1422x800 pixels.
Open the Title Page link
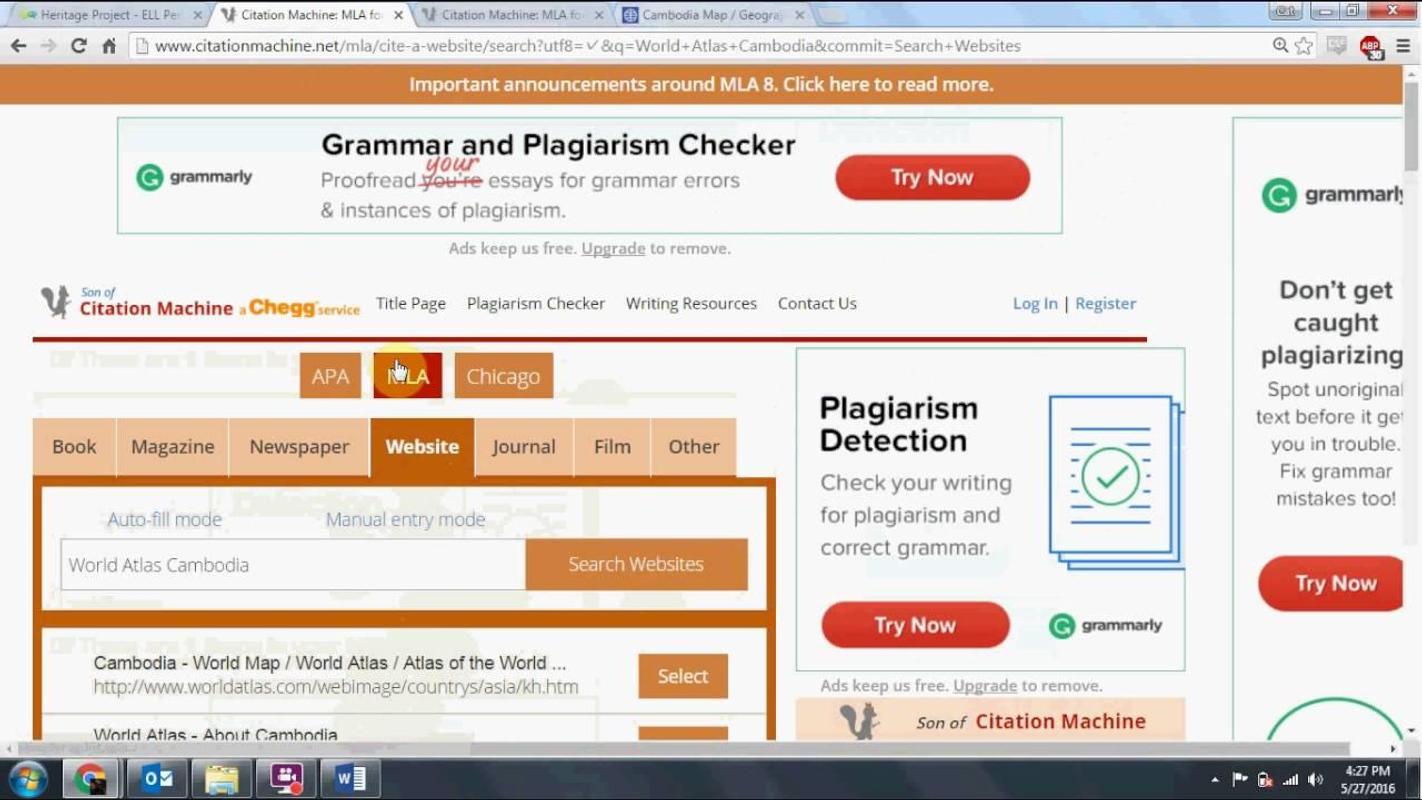(x=411, y=303)
